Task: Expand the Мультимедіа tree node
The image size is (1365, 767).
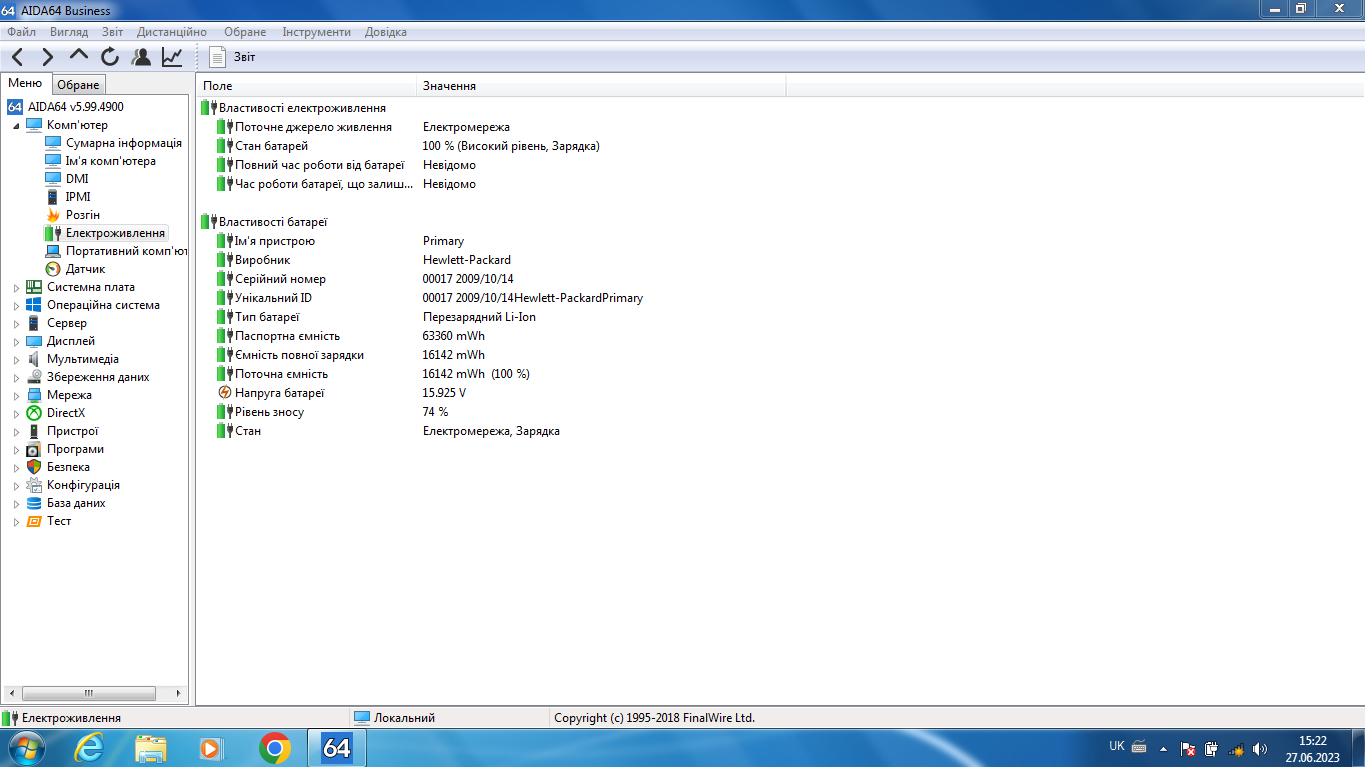Action: (x=16, y=359)
